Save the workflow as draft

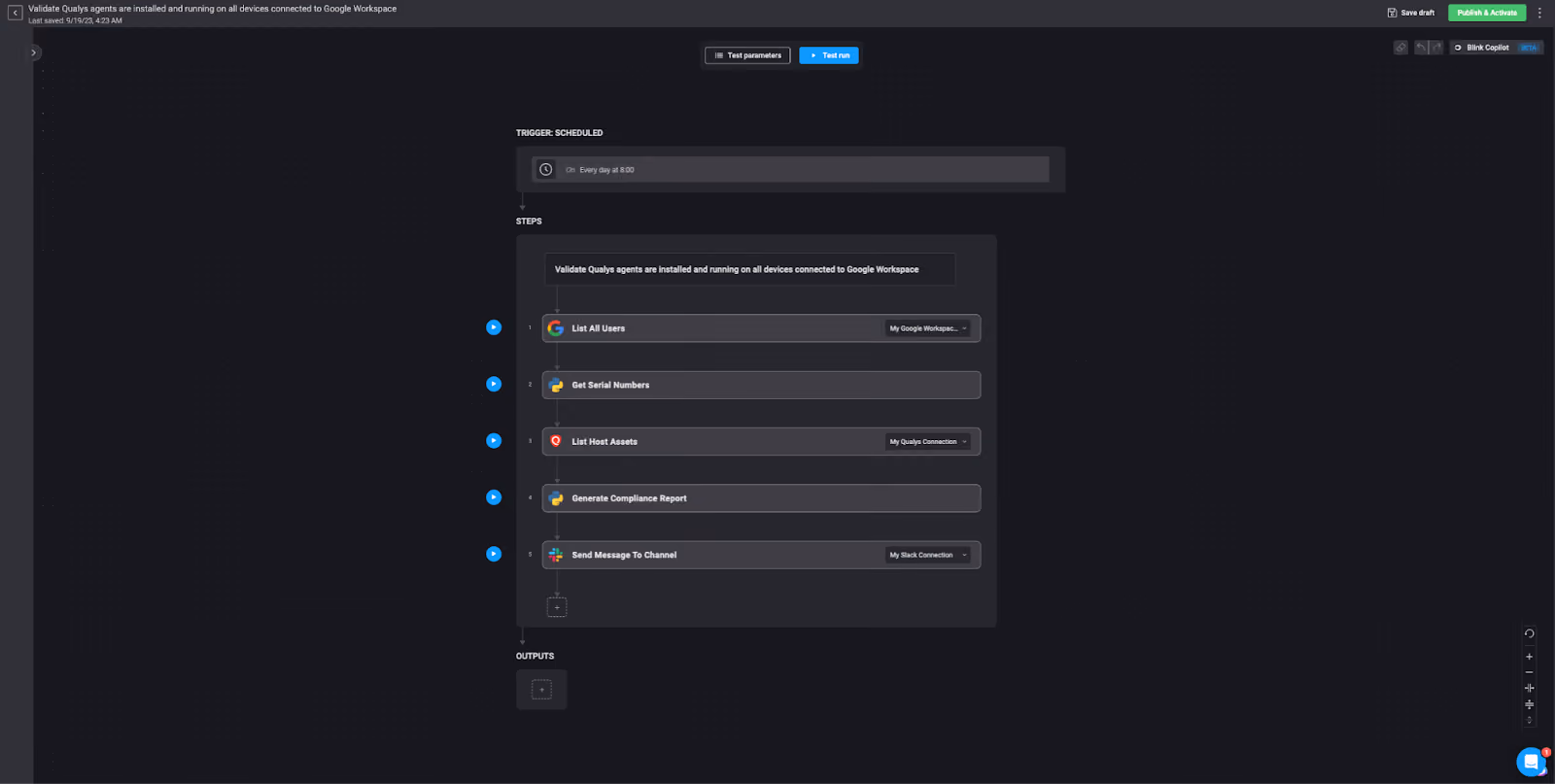click(x=1411, y=13)
